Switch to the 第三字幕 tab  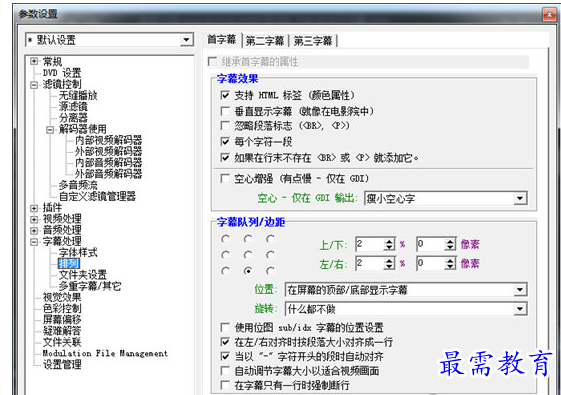click(313, 41)
